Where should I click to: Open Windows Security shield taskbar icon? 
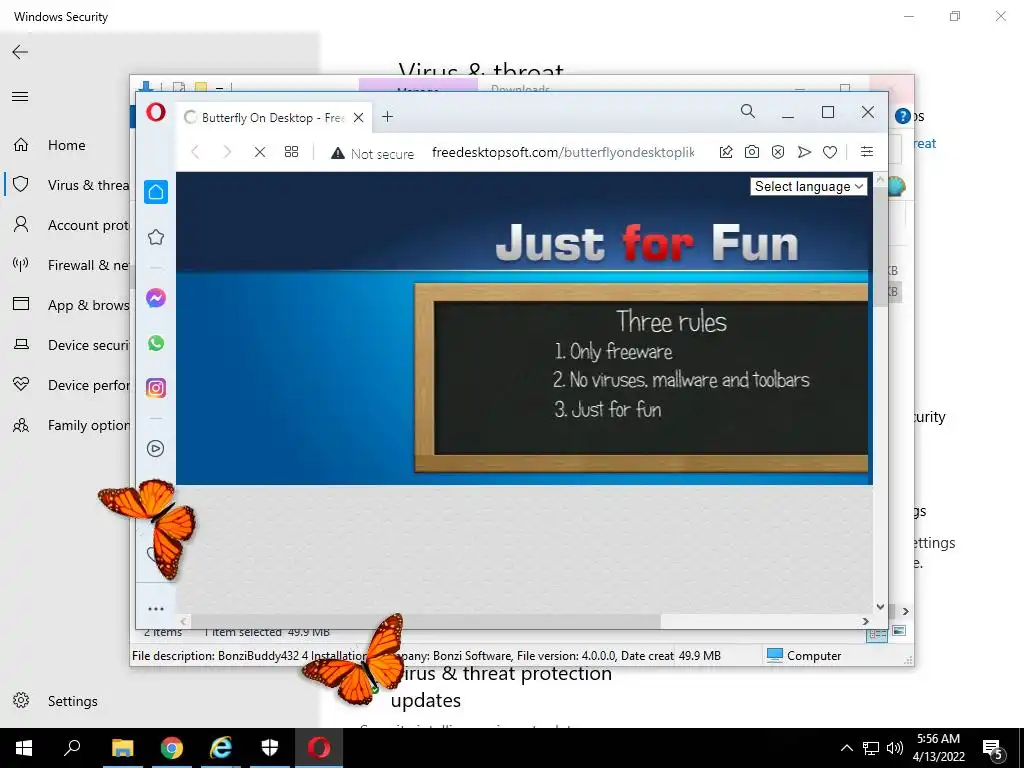click(x=270, y=748)
